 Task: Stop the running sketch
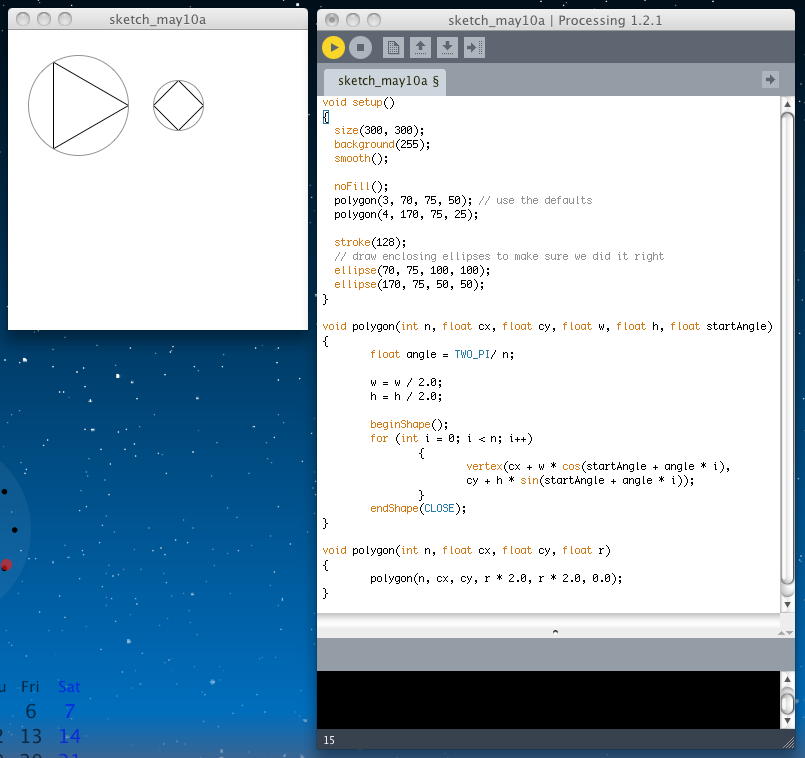tap(360, 47)
